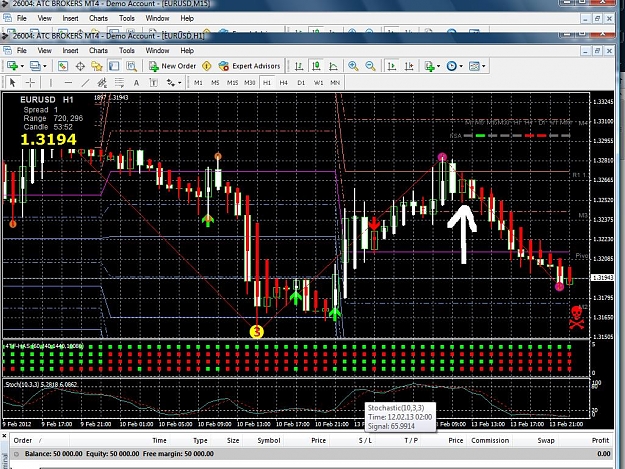Select the arrow cursor tool
The image size is (625, 469).
[x=12, y=82]
